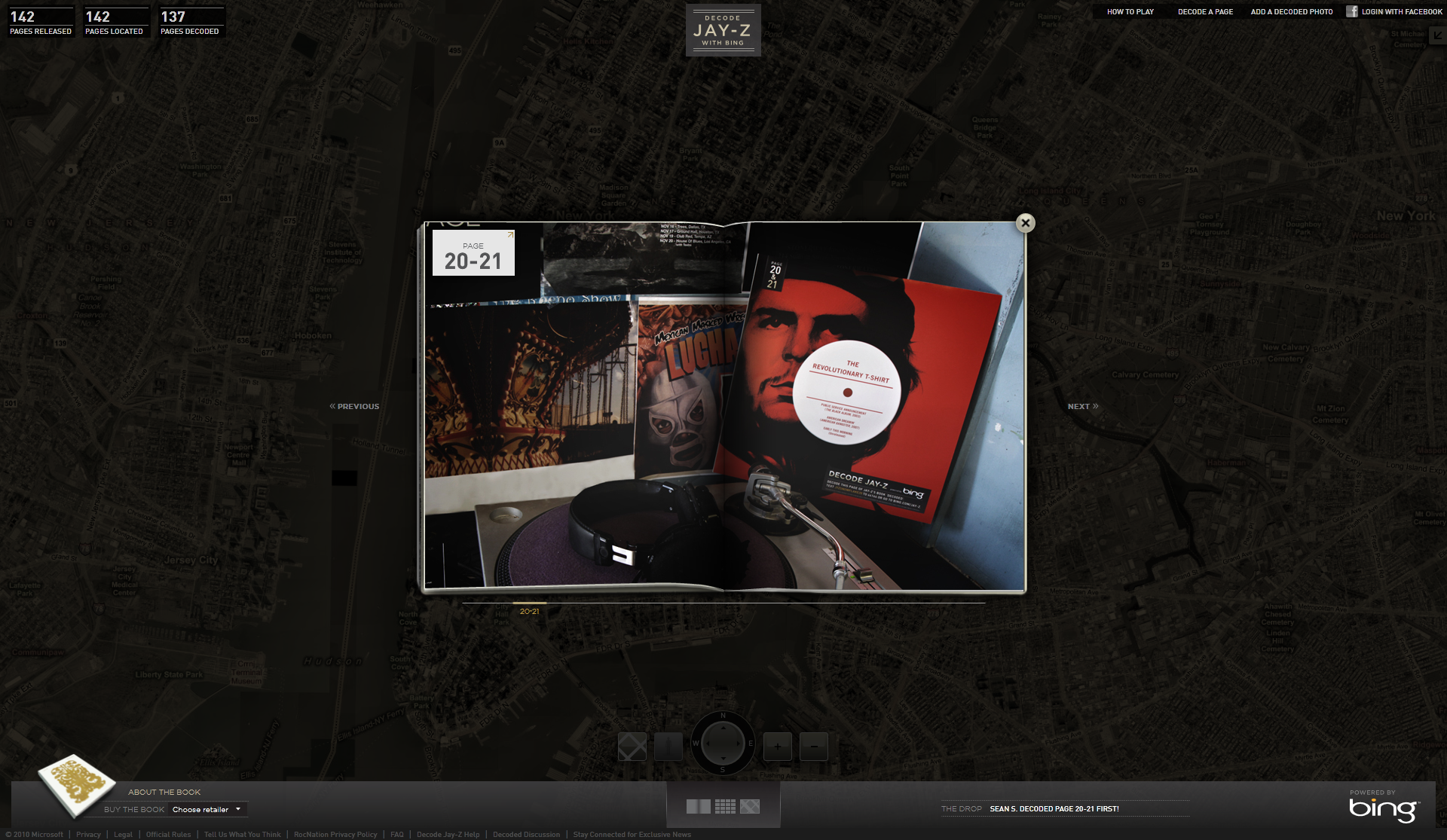Open Official Rules footer link
This screenshot has height=840, width=1447.
pos(168,834)
